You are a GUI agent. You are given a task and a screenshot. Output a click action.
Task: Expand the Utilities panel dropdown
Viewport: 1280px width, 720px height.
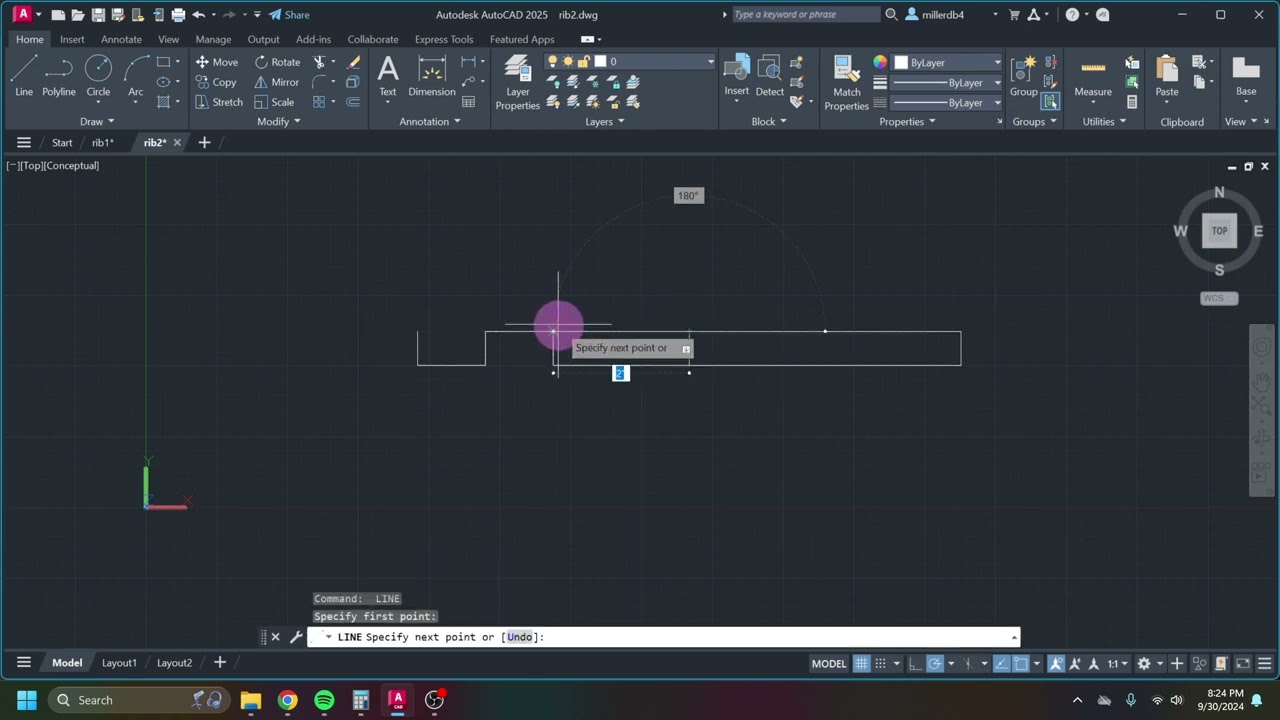(x=1104, y=122)
